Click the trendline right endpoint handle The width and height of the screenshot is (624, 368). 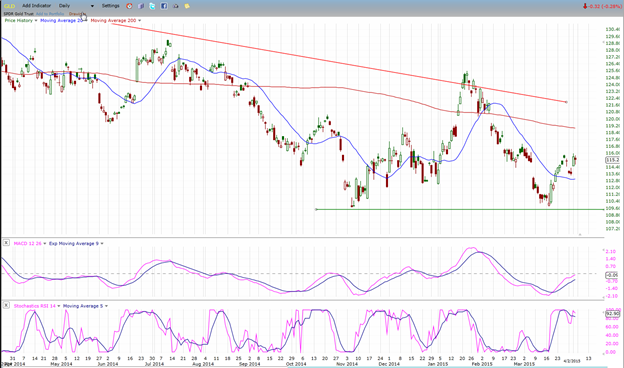click(x=567, y=102)
